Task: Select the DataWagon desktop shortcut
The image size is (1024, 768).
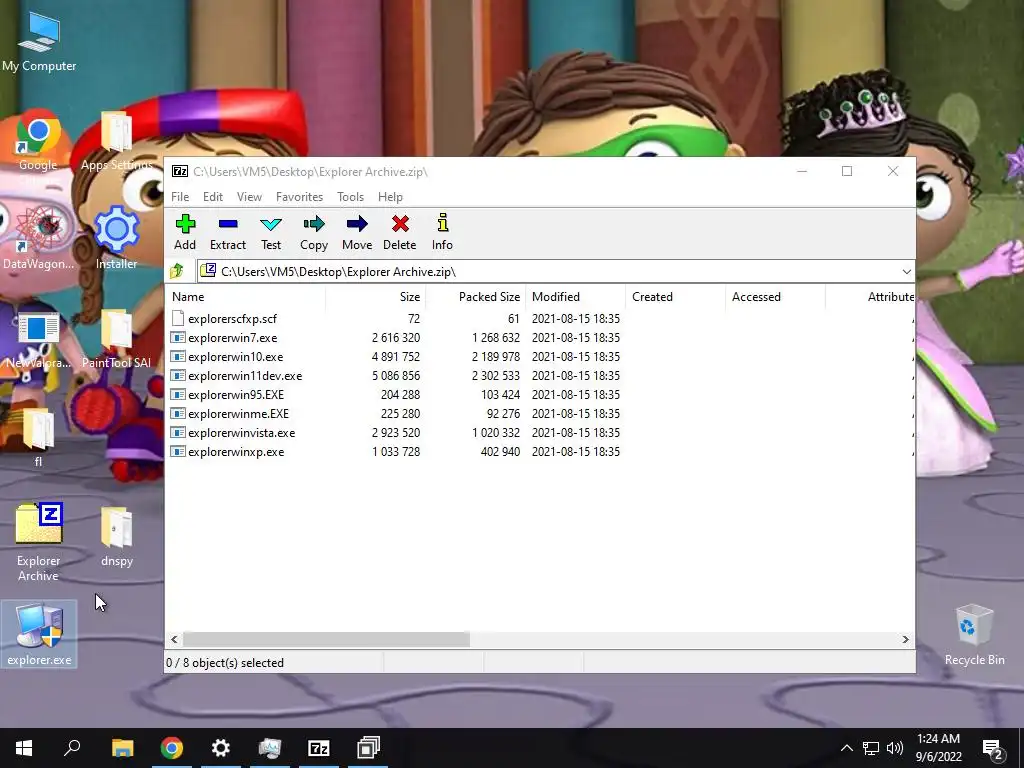Action: click(x=38, y=238)
